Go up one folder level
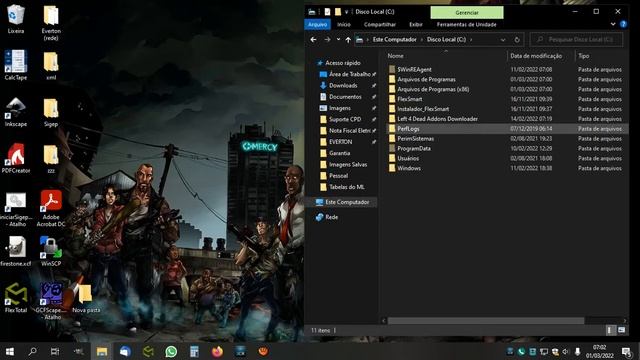The width and height of the screenshot is (640, 360). point(348,40)
